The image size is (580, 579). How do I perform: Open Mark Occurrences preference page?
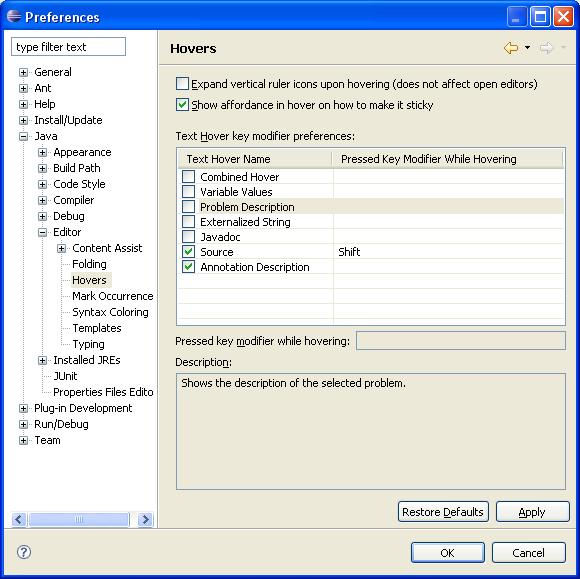(x=112, y=296)
